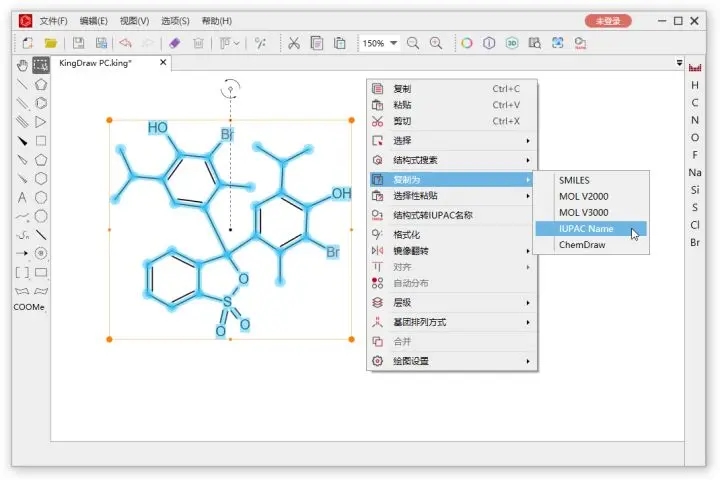Select the hand pan tool
720x480 pixels.
coord(22,65)
